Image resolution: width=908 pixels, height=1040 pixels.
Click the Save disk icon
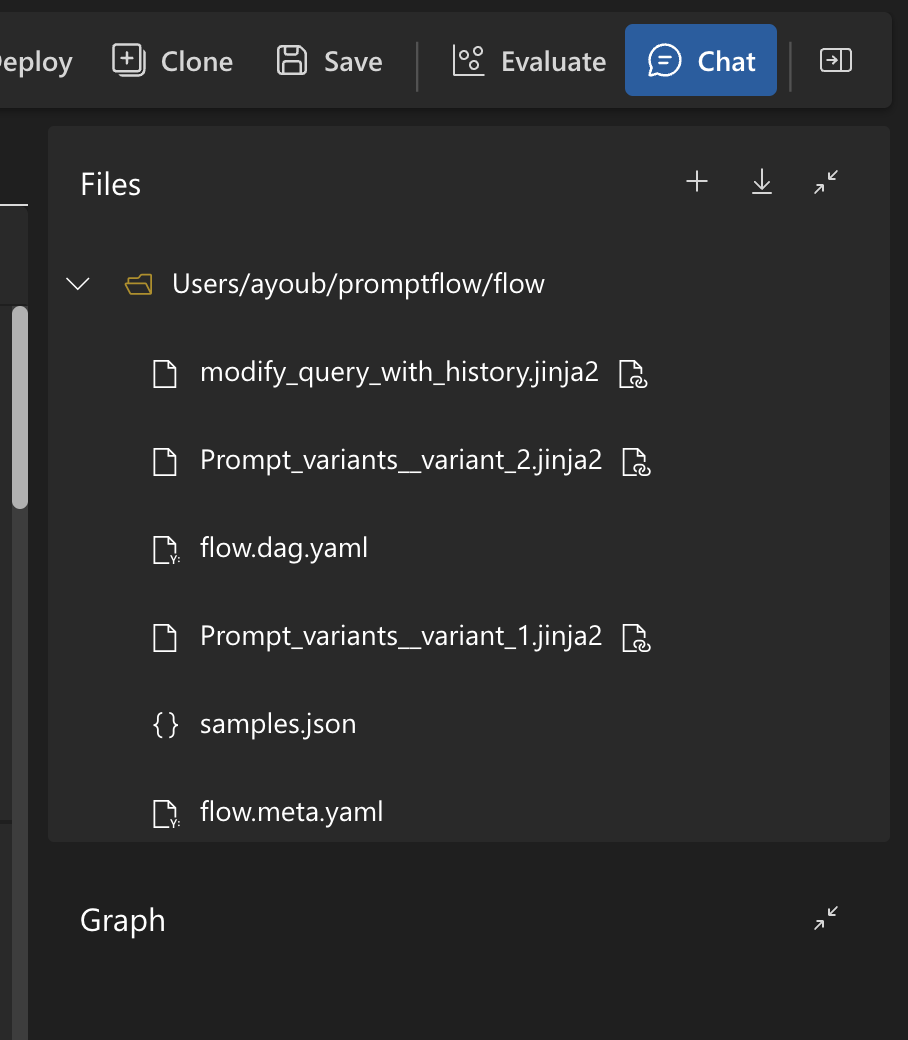pyautogui.click(x=290, y=60)
